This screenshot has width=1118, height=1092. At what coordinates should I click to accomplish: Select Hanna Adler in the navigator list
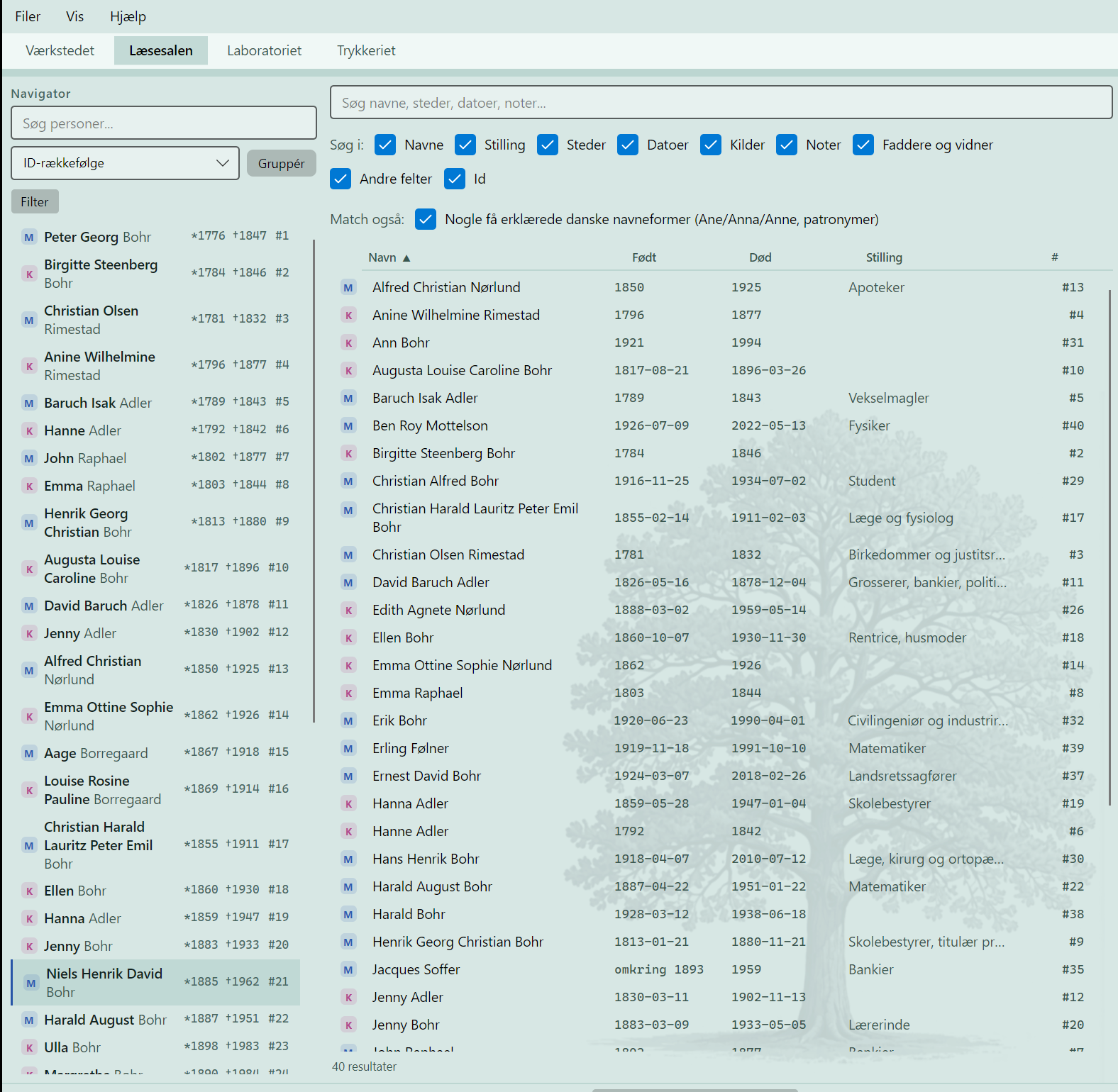coord(155,918)
